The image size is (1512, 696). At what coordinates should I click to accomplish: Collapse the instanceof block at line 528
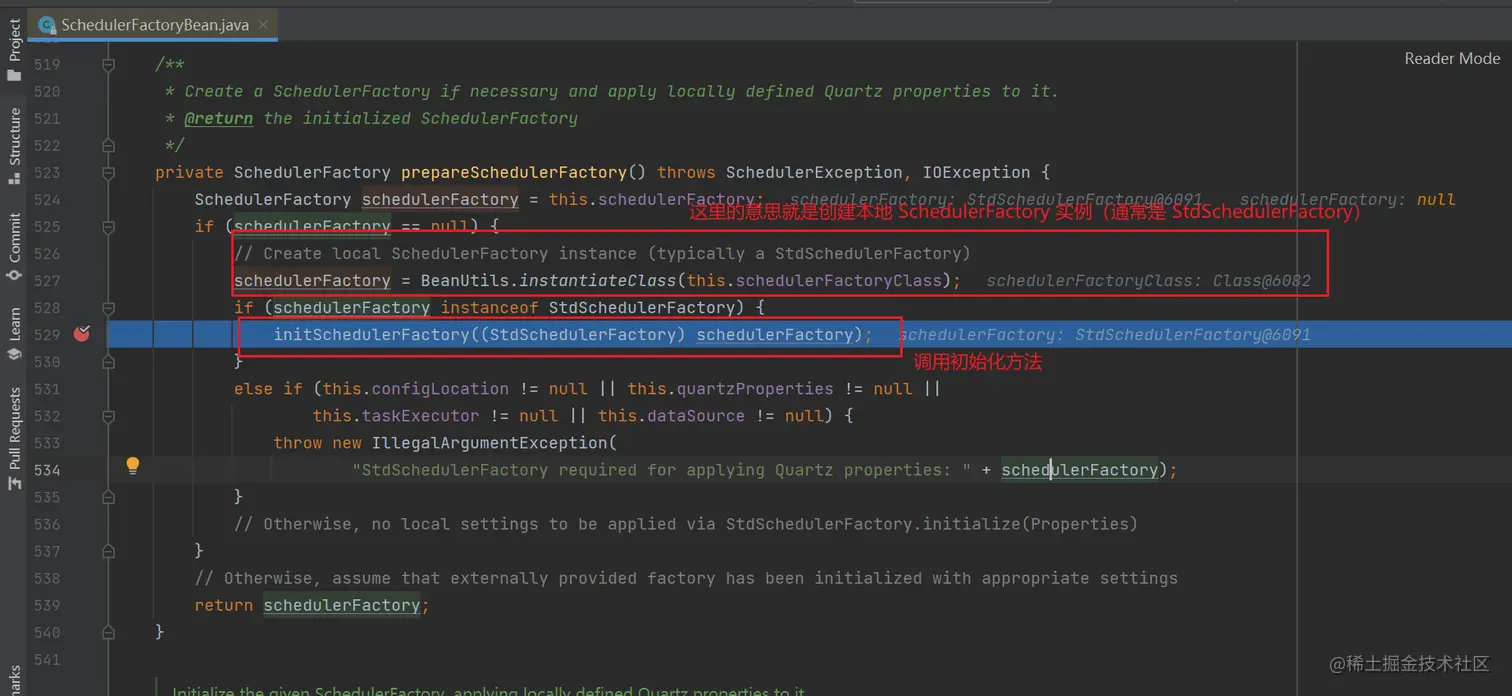tap(108, 307)
